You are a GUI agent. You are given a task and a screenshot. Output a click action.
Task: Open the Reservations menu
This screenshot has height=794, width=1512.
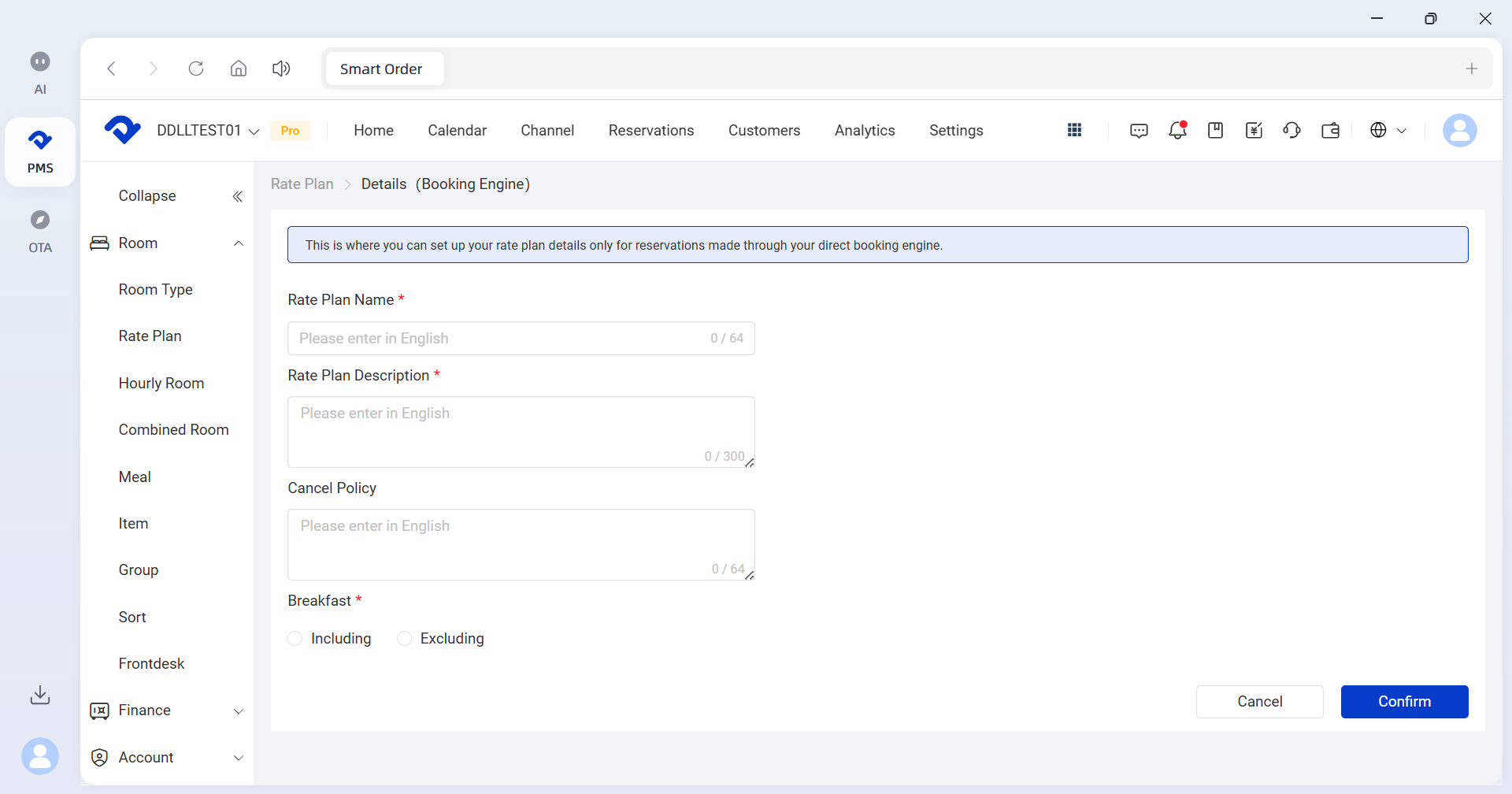(x=651, y=131)
